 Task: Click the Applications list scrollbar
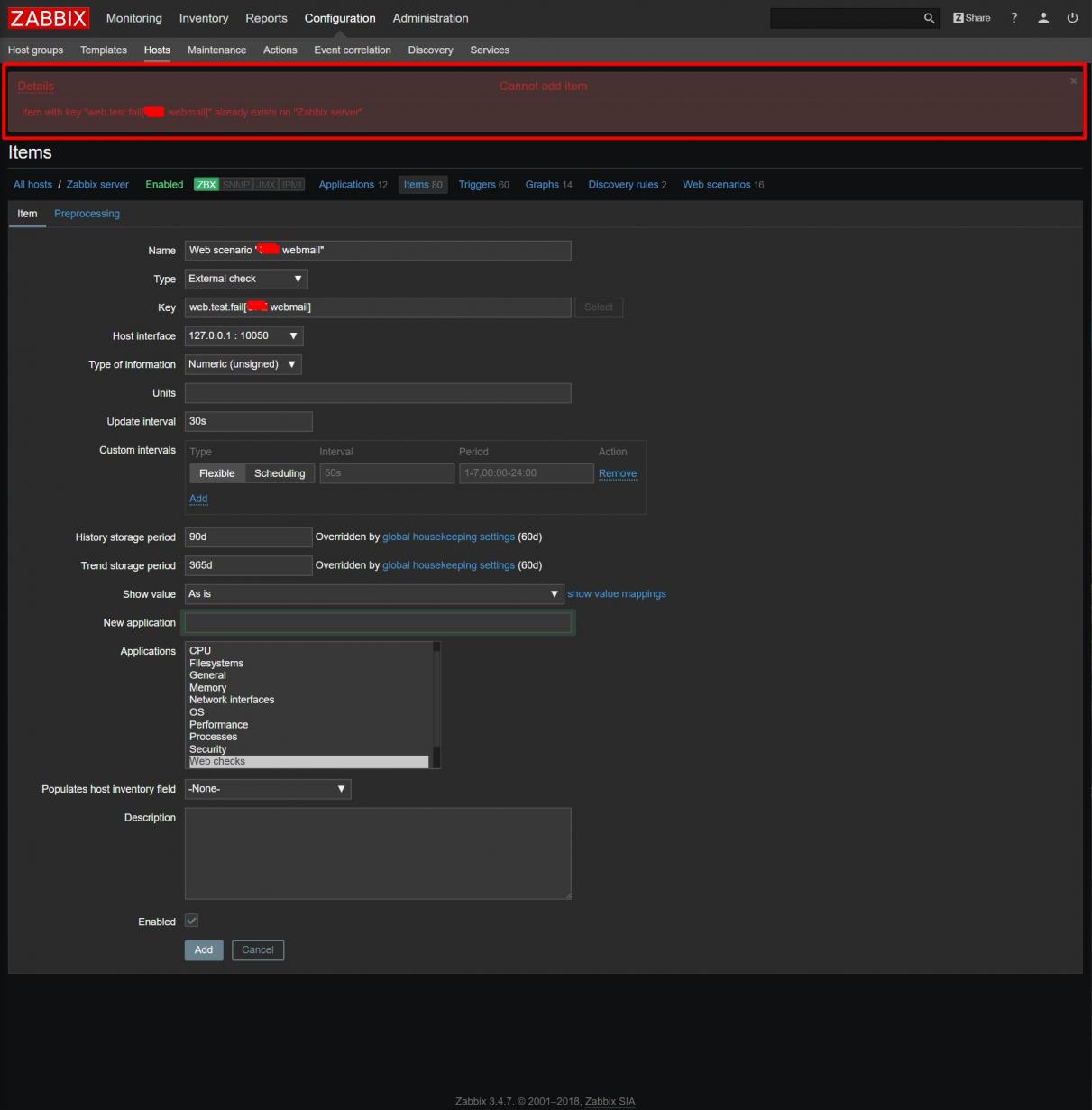pyautogui.click(x=436, y=703)
